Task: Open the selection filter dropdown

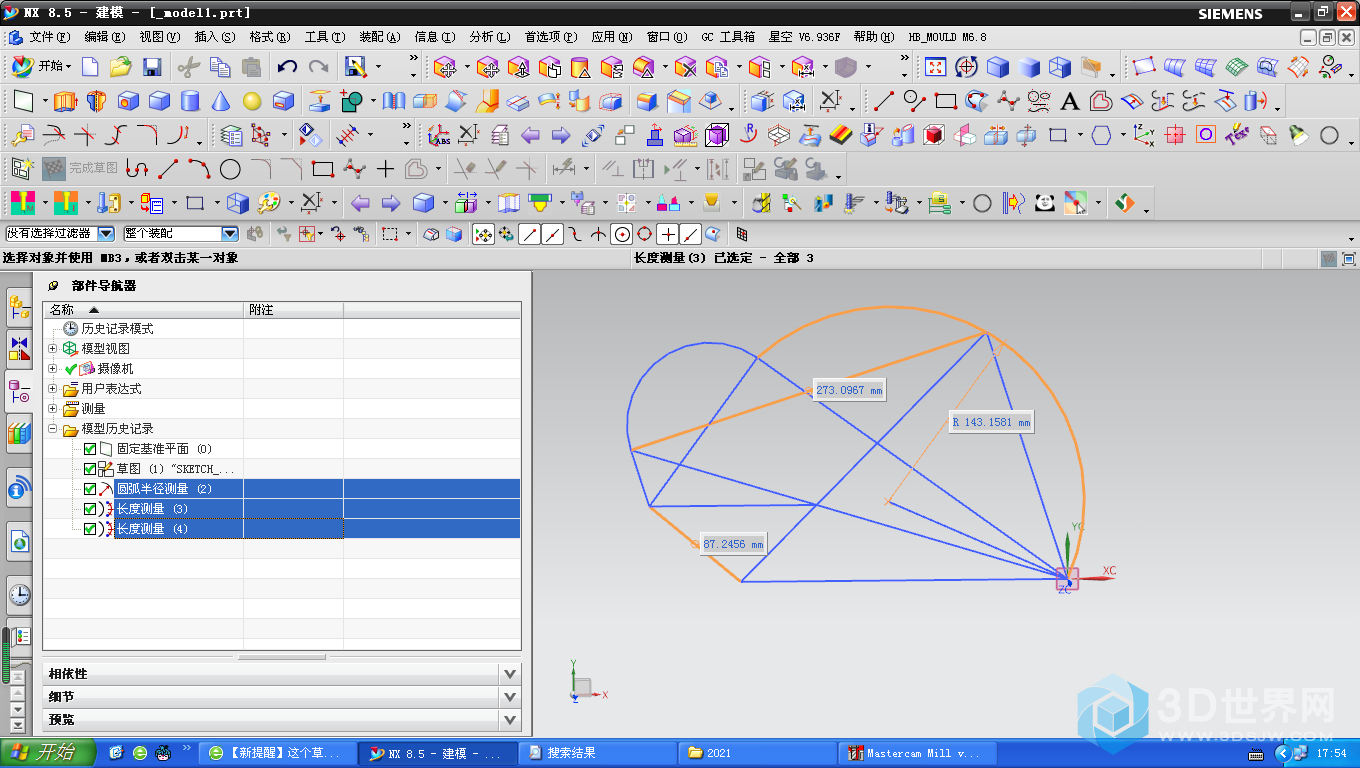Action: click(x=105, y=233)
